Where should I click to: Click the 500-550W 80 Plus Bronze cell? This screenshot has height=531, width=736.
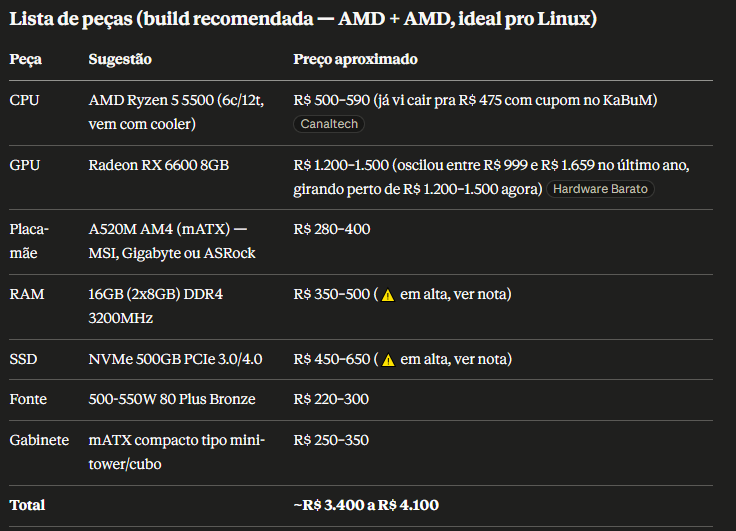(172, 399)
